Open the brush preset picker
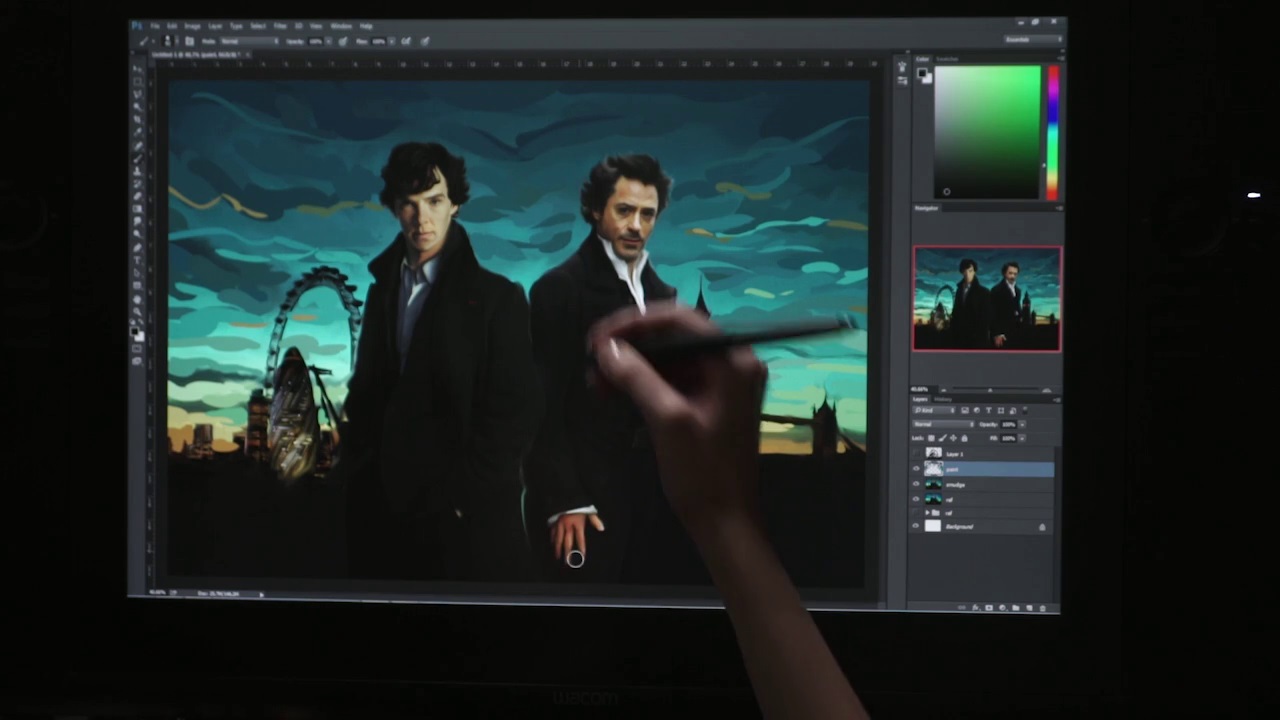 pos(170,41)
